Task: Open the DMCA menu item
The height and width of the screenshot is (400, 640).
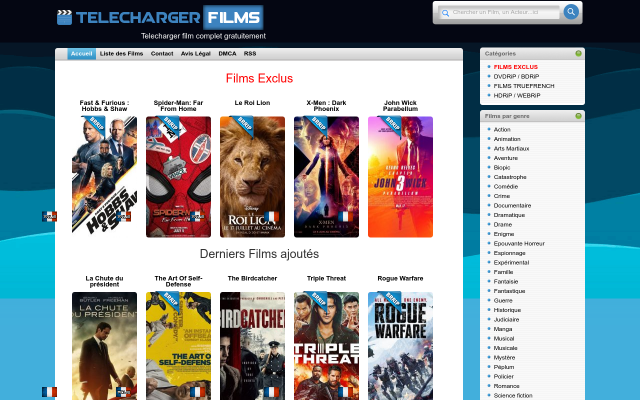Action: pyautogui.click(x=227, y=53)
